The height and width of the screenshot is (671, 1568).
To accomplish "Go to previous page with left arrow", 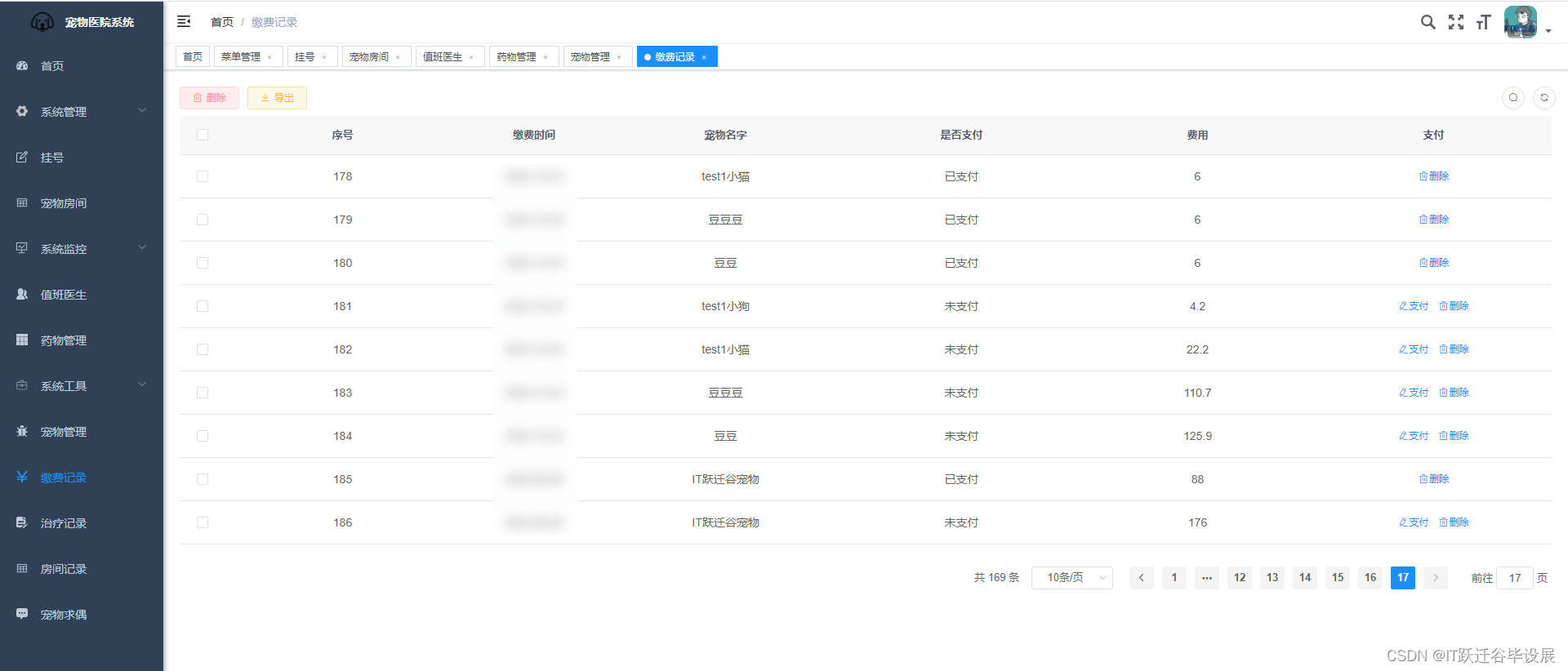I will tap(1142, 577).
